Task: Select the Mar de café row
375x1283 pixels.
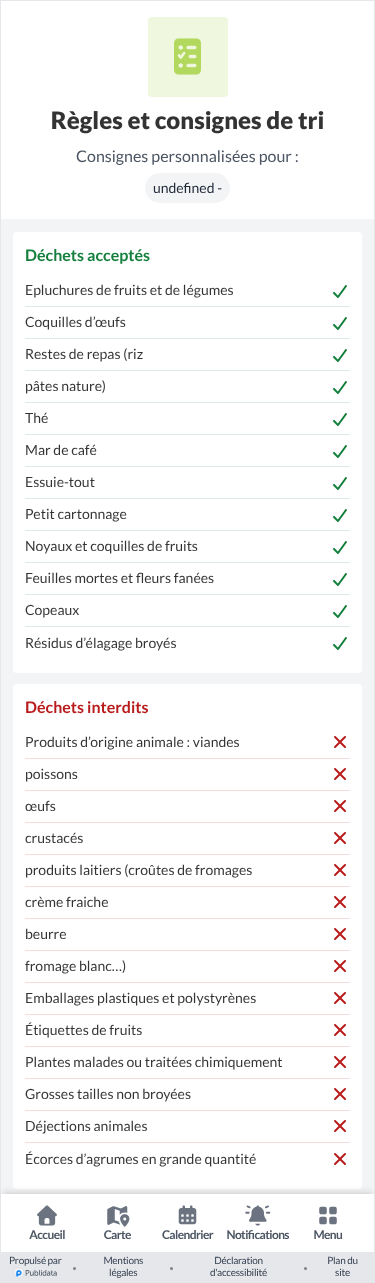Action: (188, 451)
